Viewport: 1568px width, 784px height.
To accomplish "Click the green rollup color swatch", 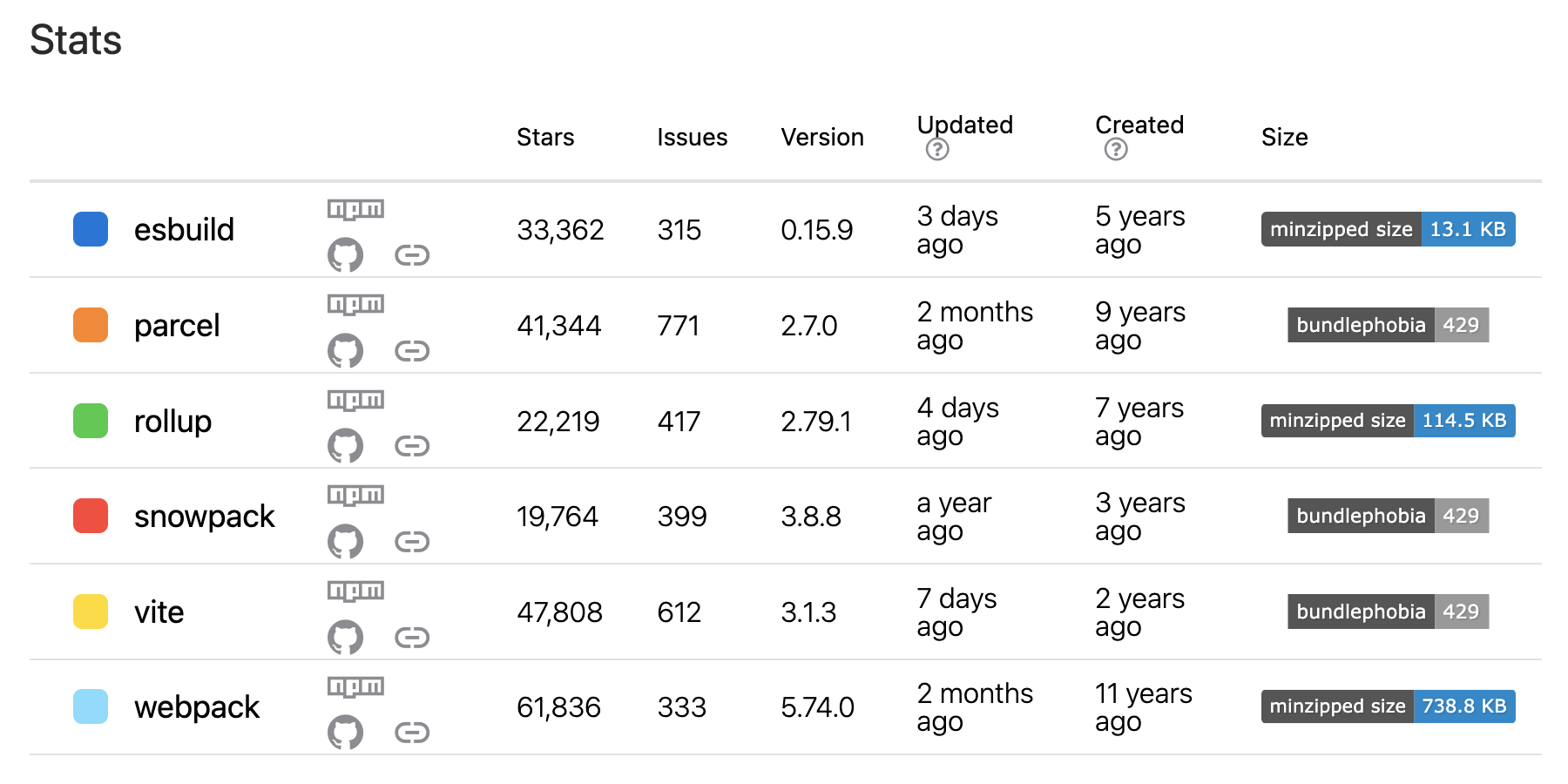I will [91, 421].
